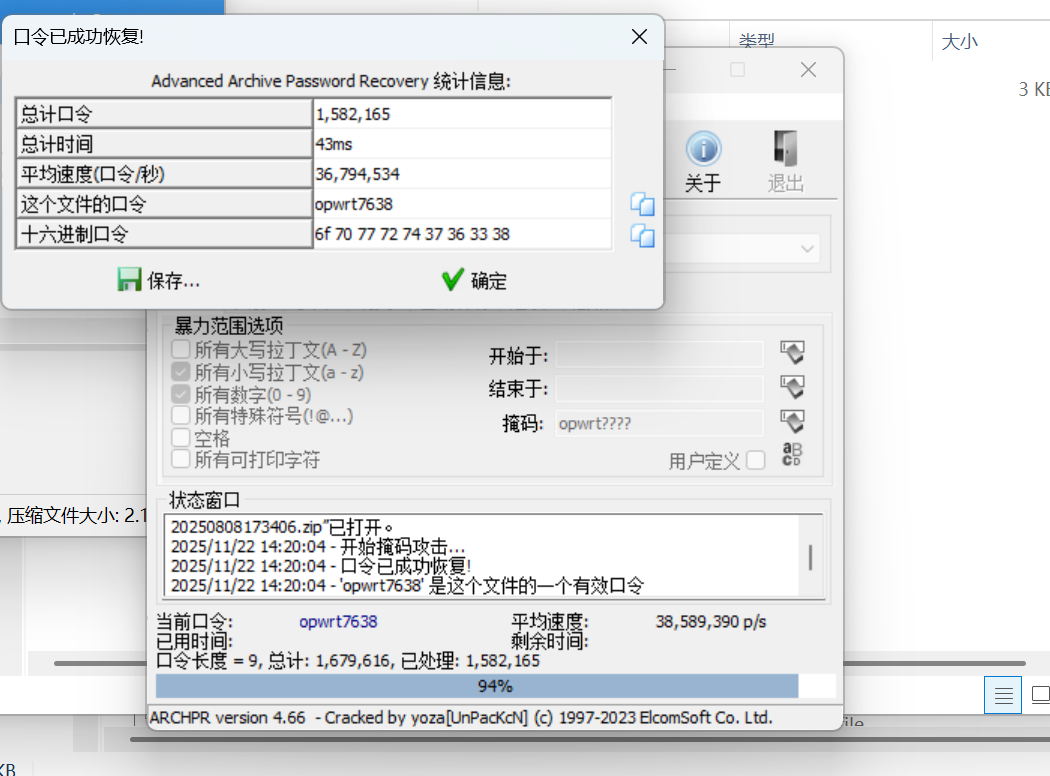
Task: Open the custom charset abcd icon
Action: tap(792, 455)
